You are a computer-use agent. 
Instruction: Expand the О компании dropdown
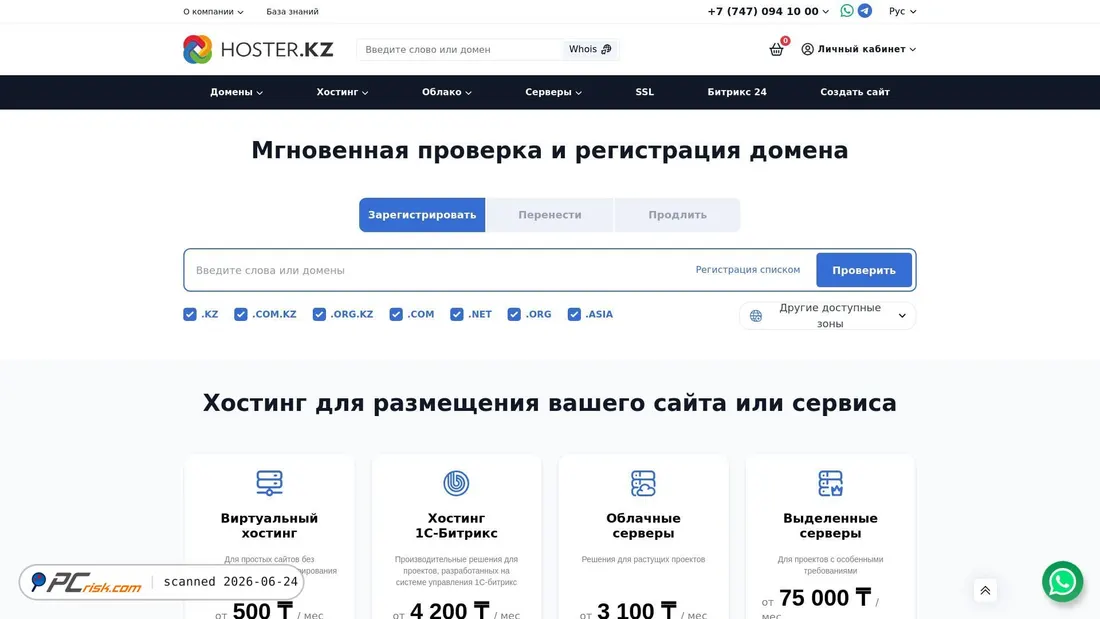point(213,11)
